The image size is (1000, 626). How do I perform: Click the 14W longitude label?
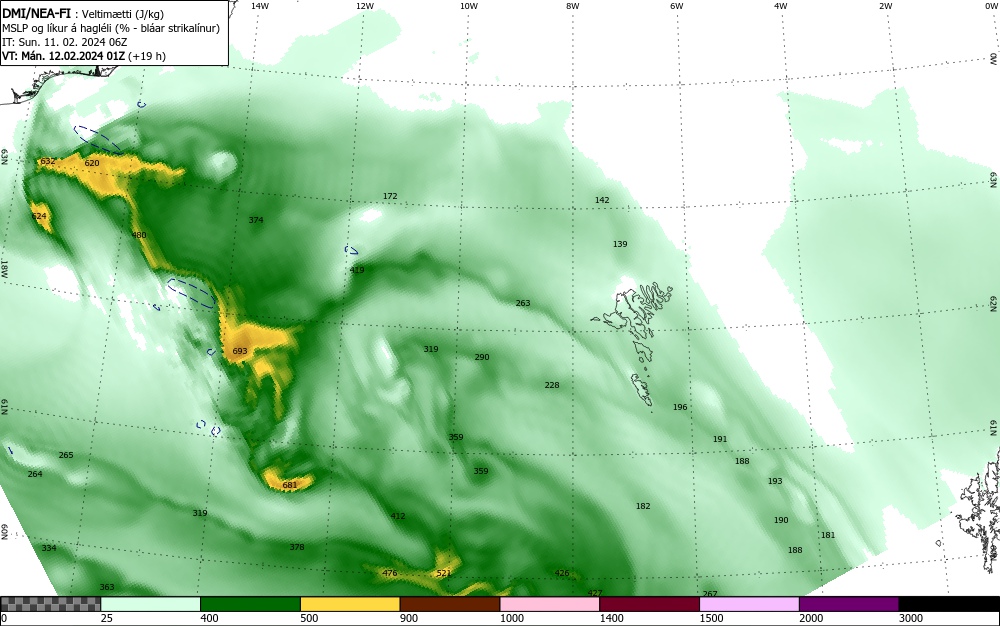(260, 6)
